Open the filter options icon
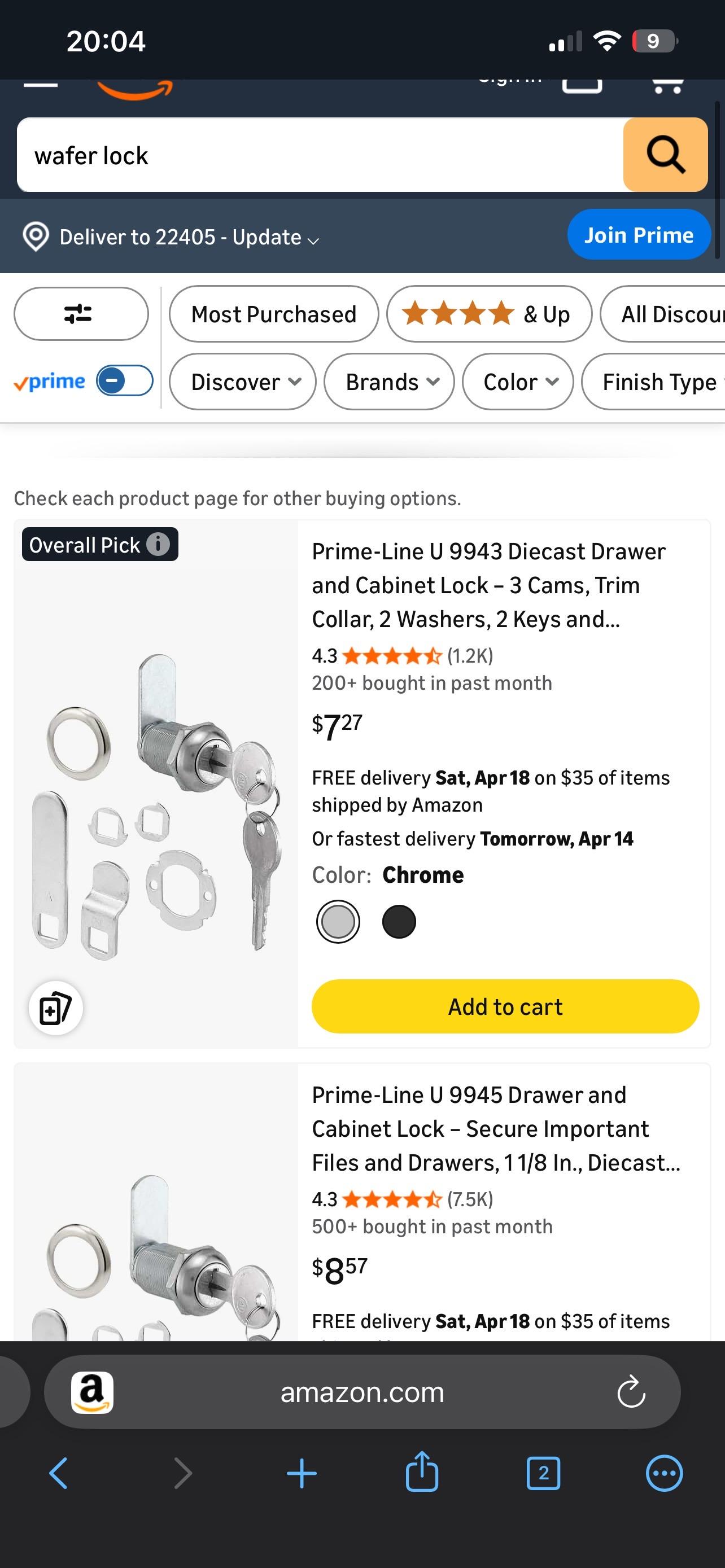Screen dimensions: 725x1568 (80, 313)
